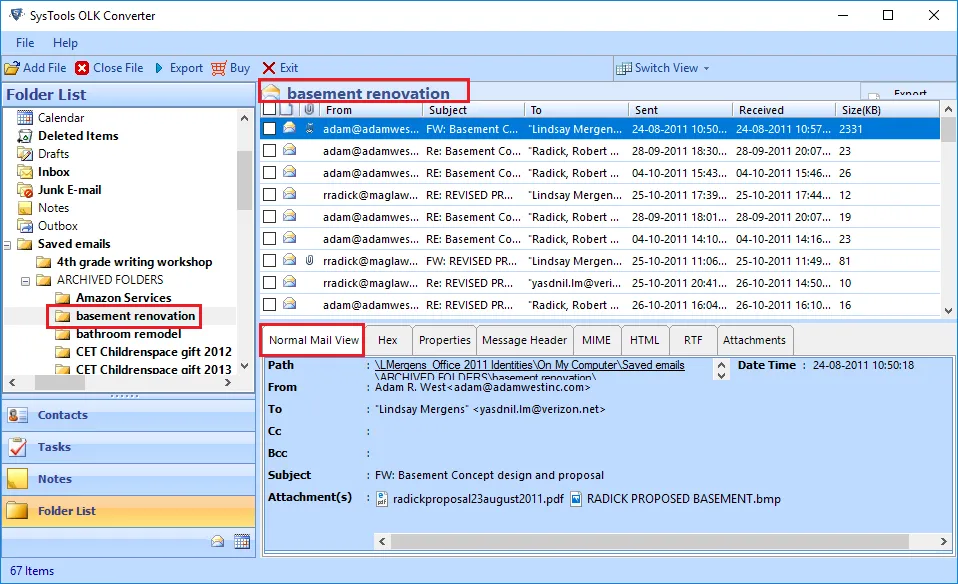
Task: Open the radickproposal23august2011.pdf attachment icon
Action: click(382, 499)
